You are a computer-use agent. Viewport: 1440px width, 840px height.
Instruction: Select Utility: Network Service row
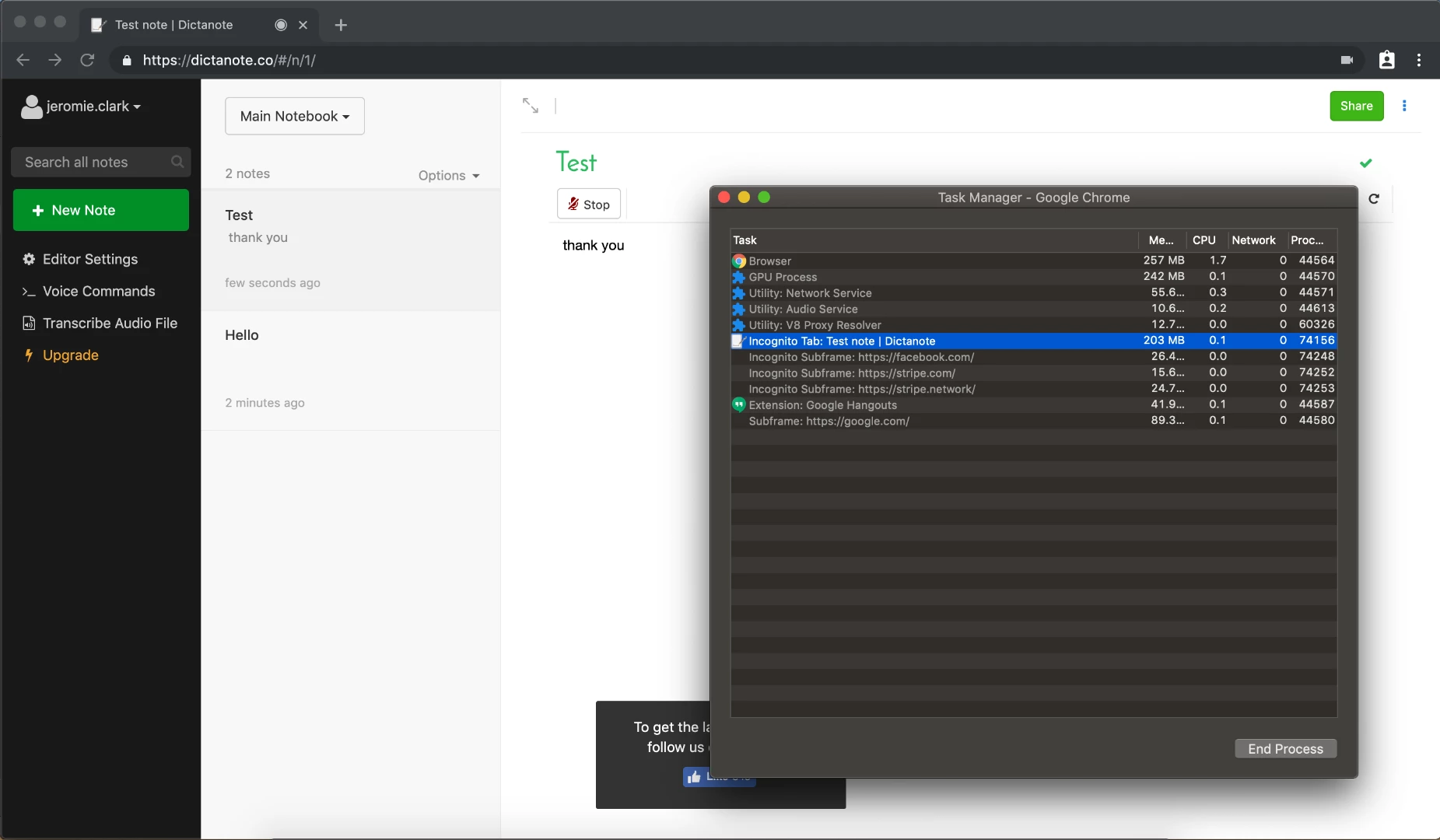(1033, 292)
